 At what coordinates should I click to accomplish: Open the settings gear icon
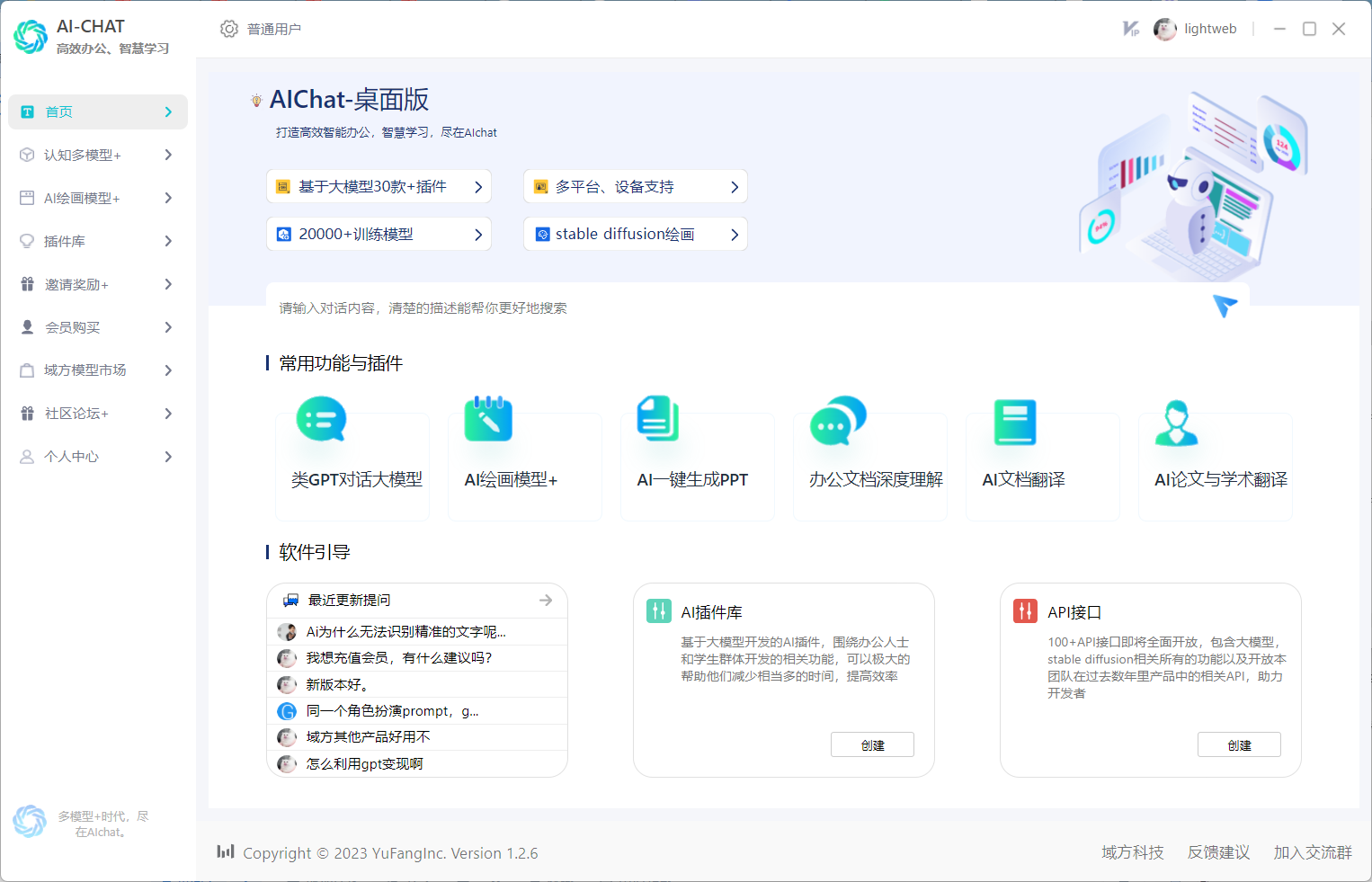point(229,29)
